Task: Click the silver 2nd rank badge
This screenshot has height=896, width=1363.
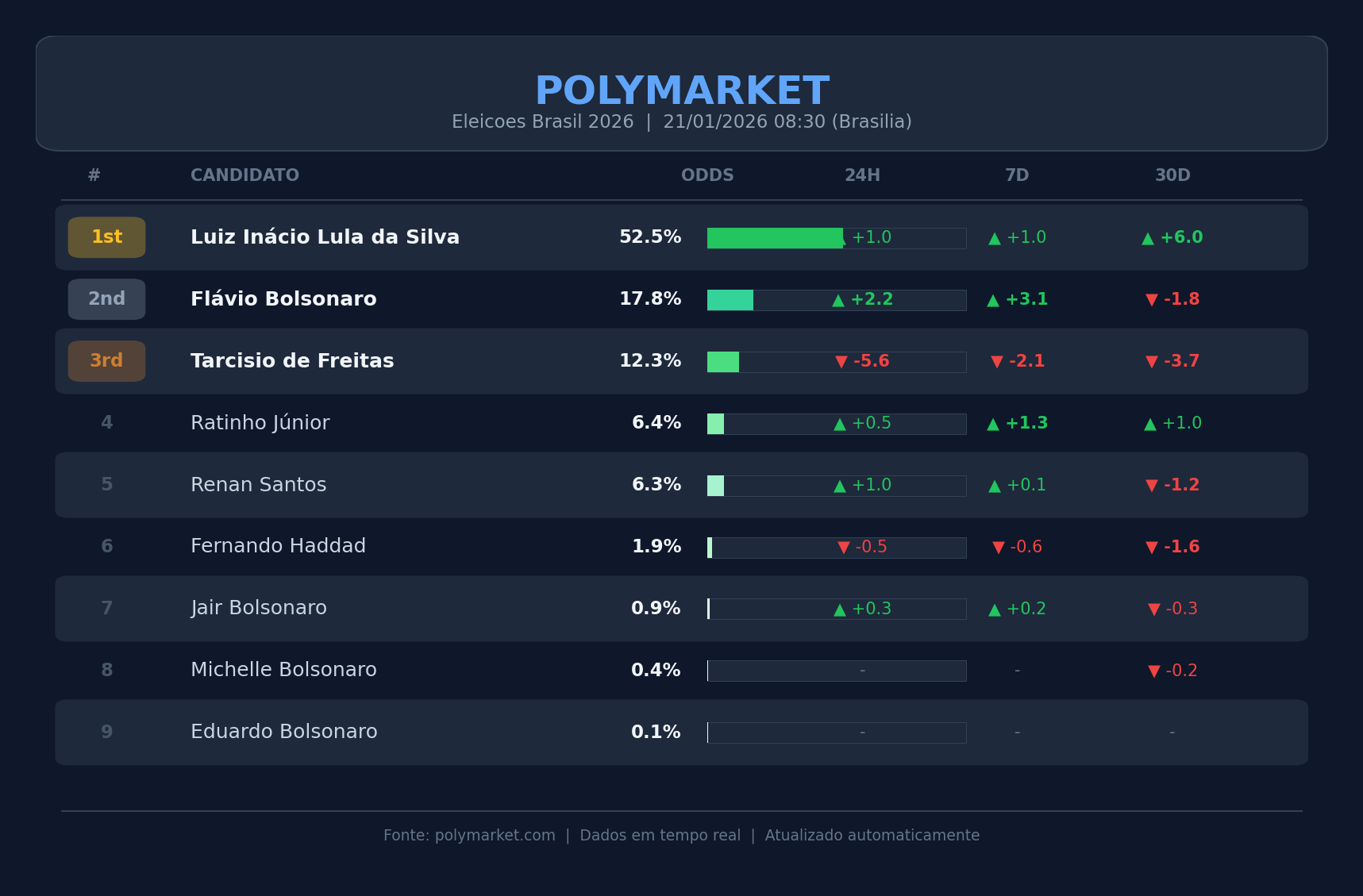Action: point(106,299)
